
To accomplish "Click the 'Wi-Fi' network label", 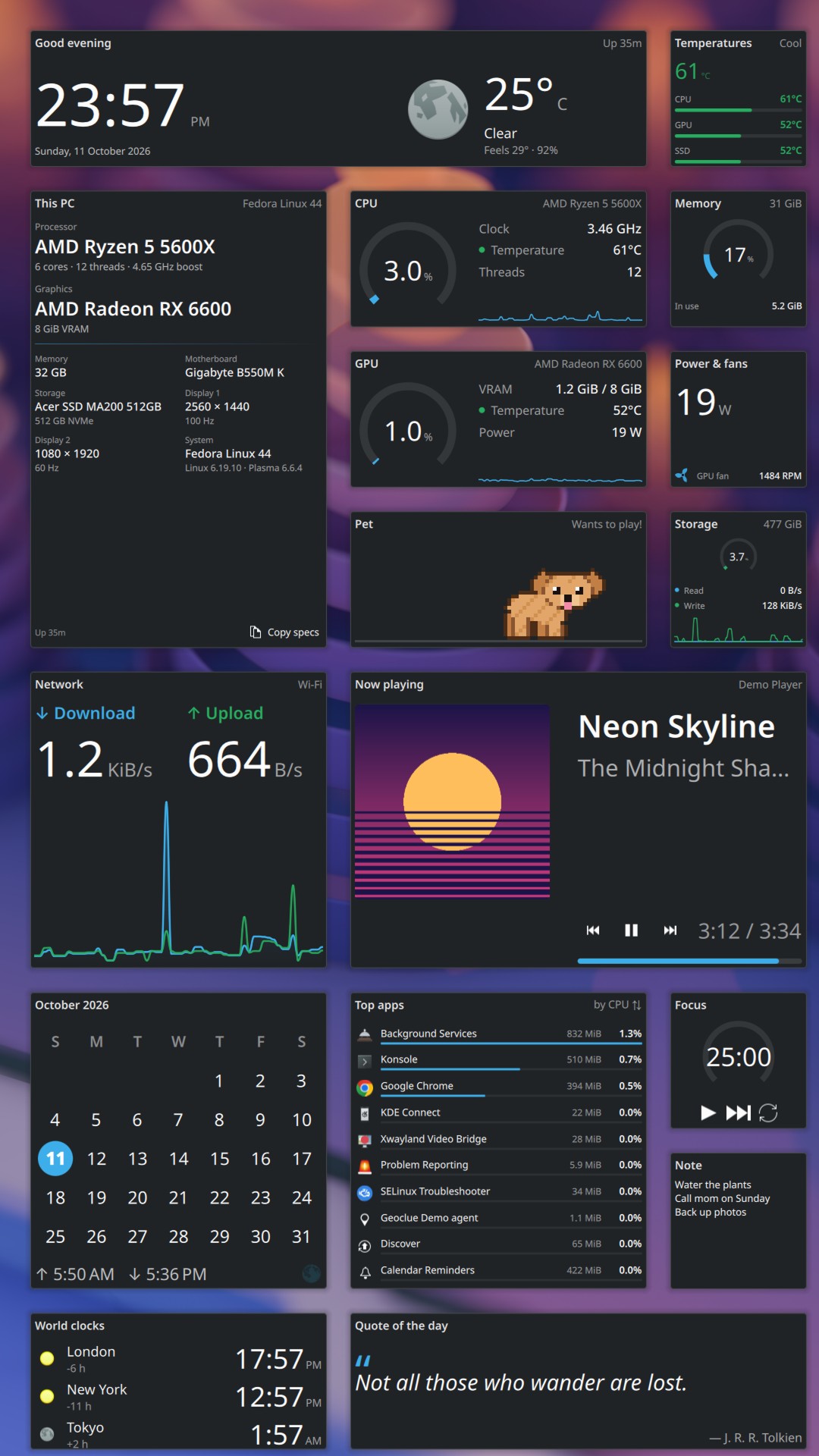I will coord(309,684).
